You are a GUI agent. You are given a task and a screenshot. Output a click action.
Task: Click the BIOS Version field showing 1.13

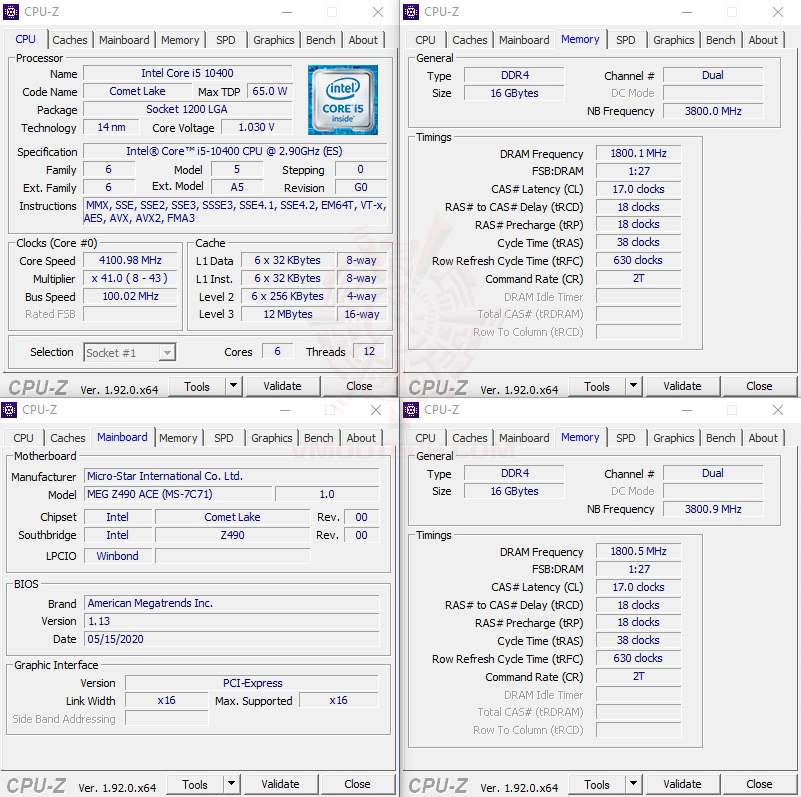pyautogui.click(x=232, y=621)
